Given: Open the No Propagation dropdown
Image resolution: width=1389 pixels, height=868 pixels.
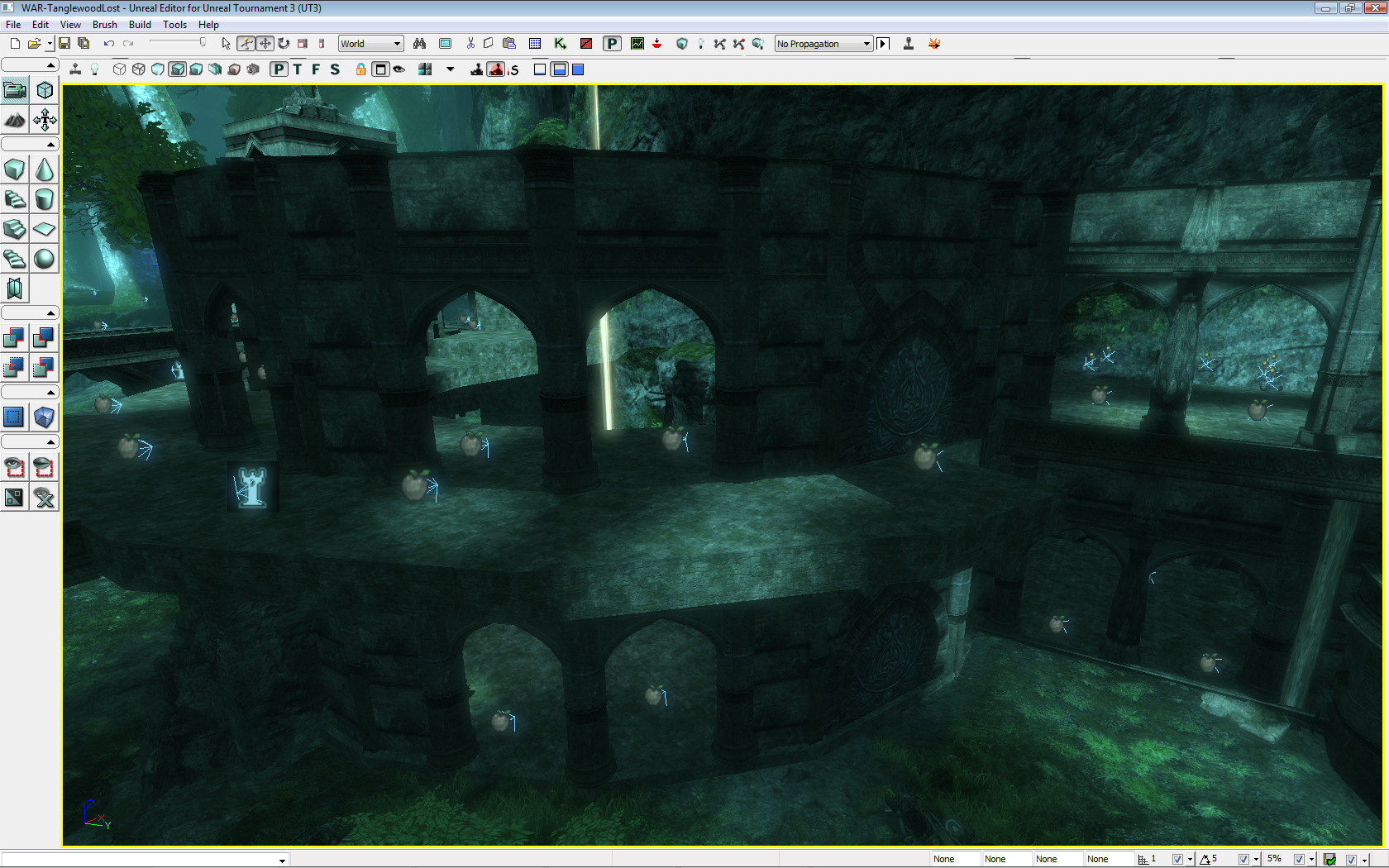Looking at the screenshot, I should pyautogui.click(x=823, y=44).
